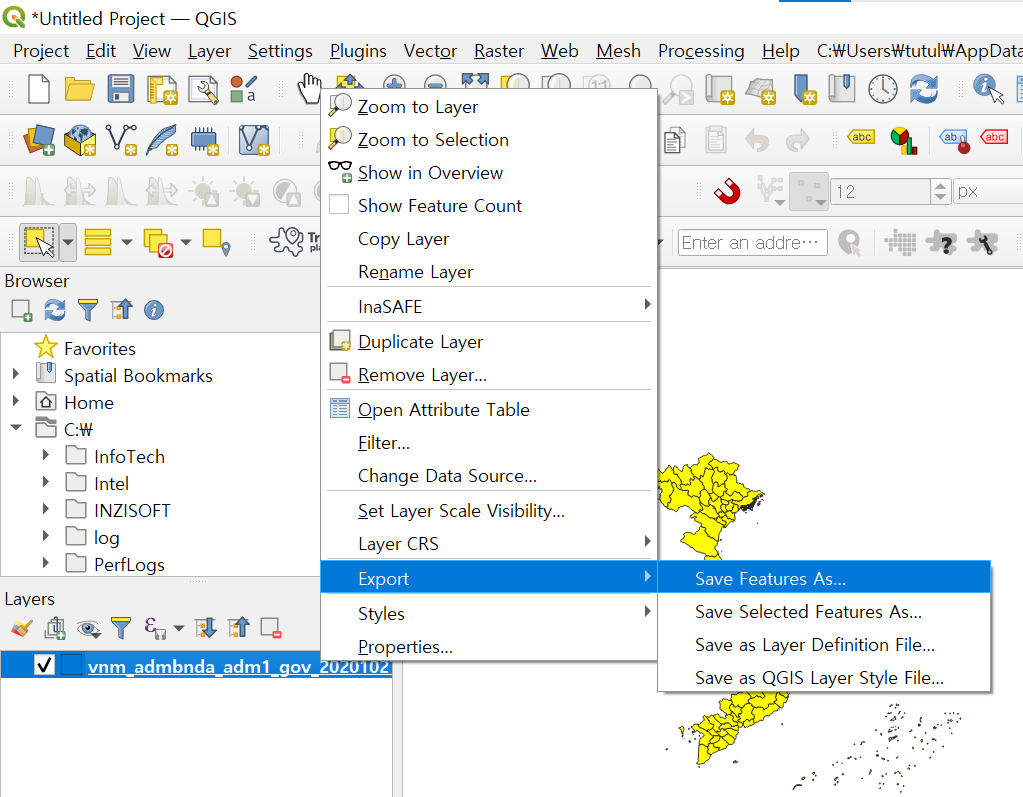Open the Deselect Features dropdown arrow
Image resolution: width=1023 pixels, height=797 pixels.
[x=186, y=242]
